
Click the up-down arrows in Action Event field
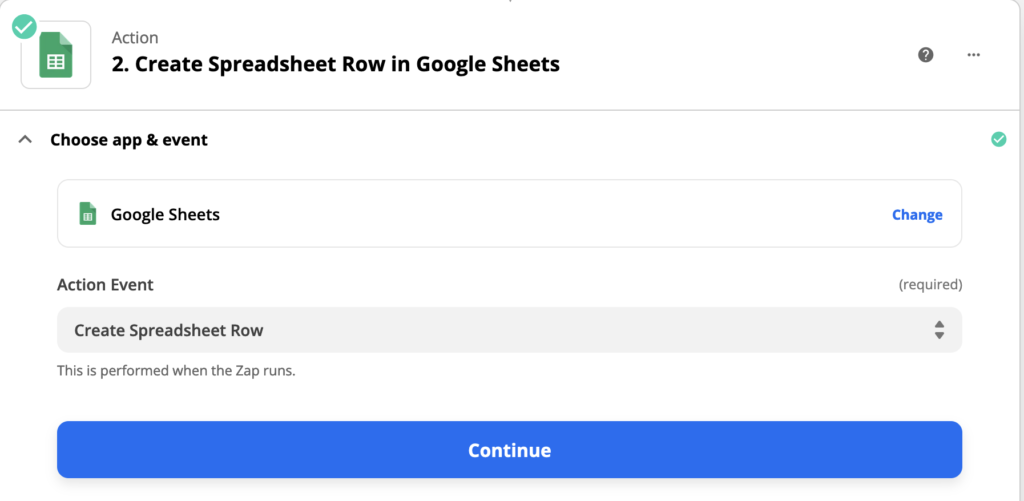click(939, 330)
